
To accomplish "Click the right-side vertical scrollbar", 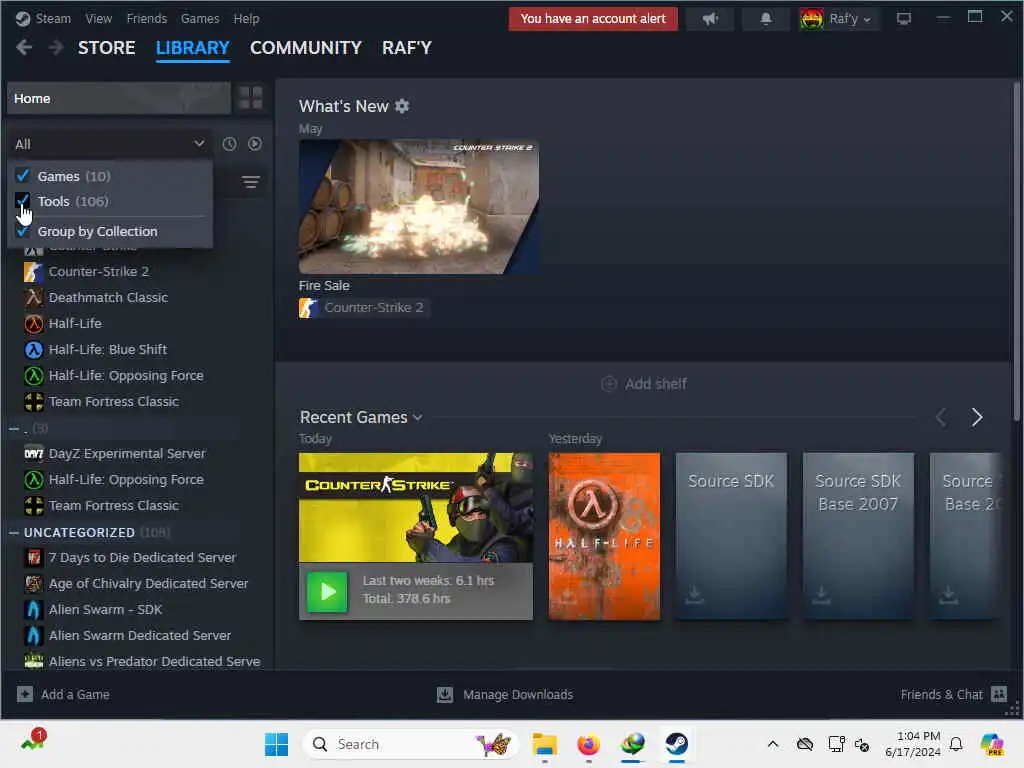I will (1017, 251).
